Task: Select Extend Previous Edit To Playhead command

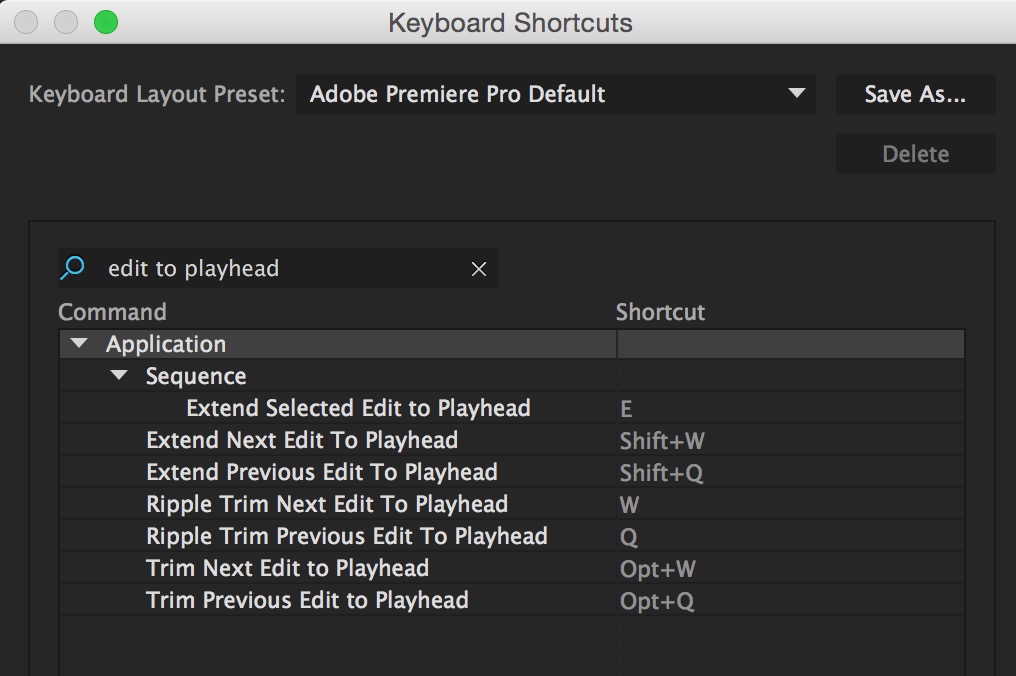Action: [x=322, y=472]
